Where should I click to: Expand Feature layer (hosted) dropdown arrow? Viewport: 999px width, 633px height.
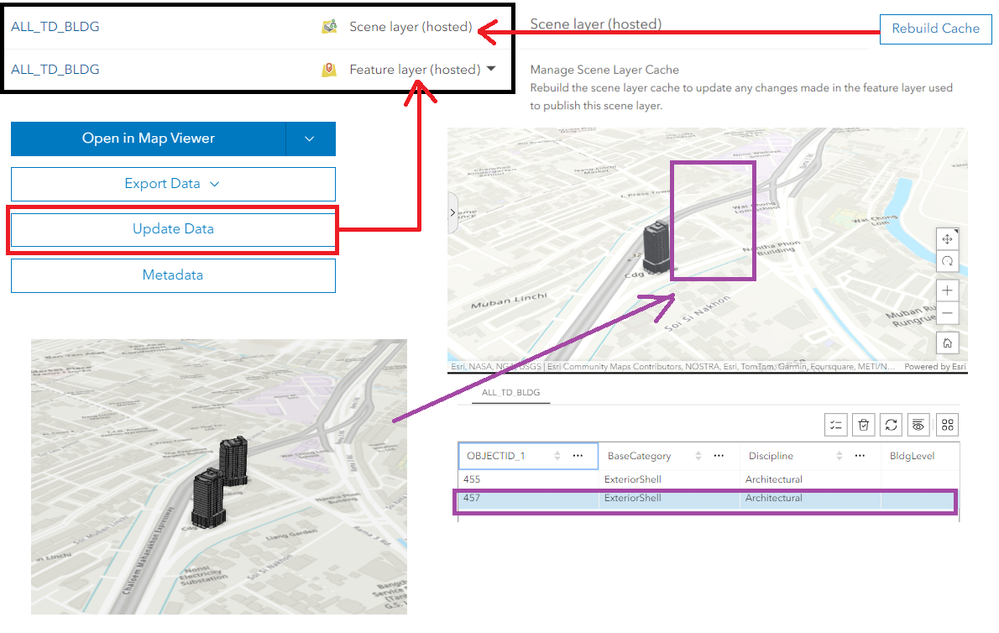click(491, 69)
